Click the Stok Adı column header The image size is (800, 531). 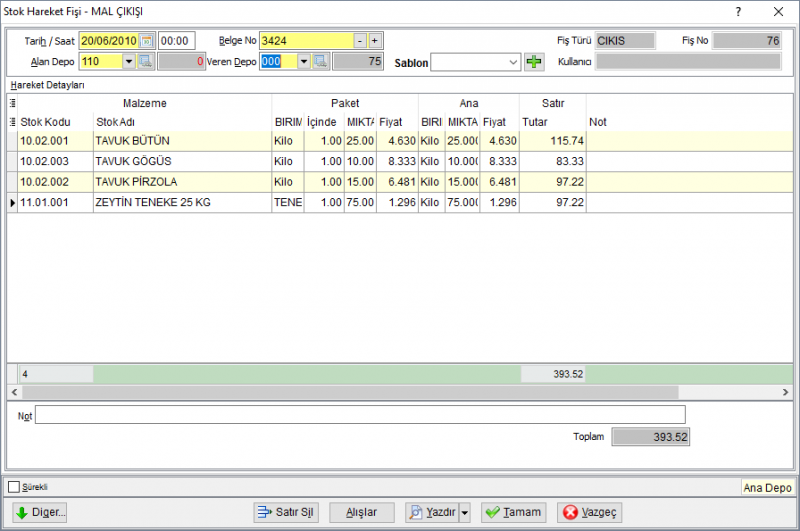tap(183, 122)
